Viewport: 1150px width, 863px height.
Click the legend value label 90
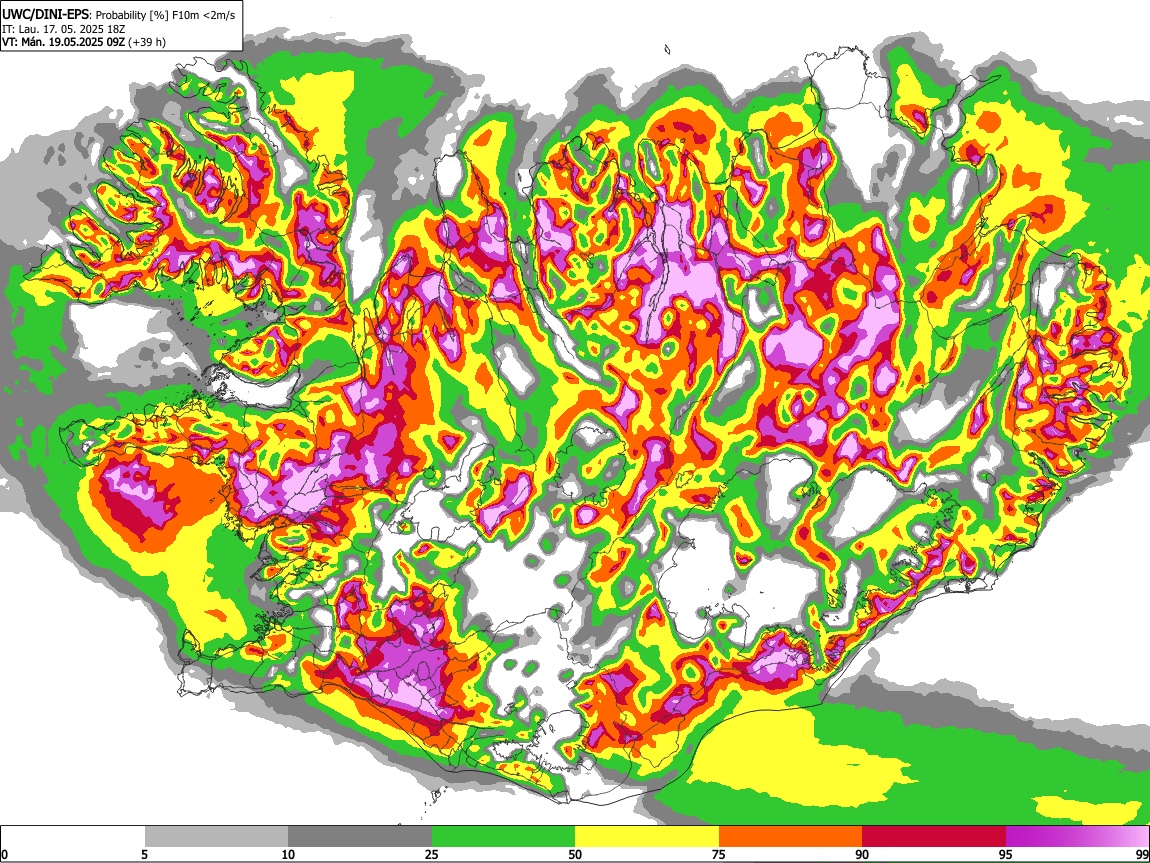tap(862, 855)
